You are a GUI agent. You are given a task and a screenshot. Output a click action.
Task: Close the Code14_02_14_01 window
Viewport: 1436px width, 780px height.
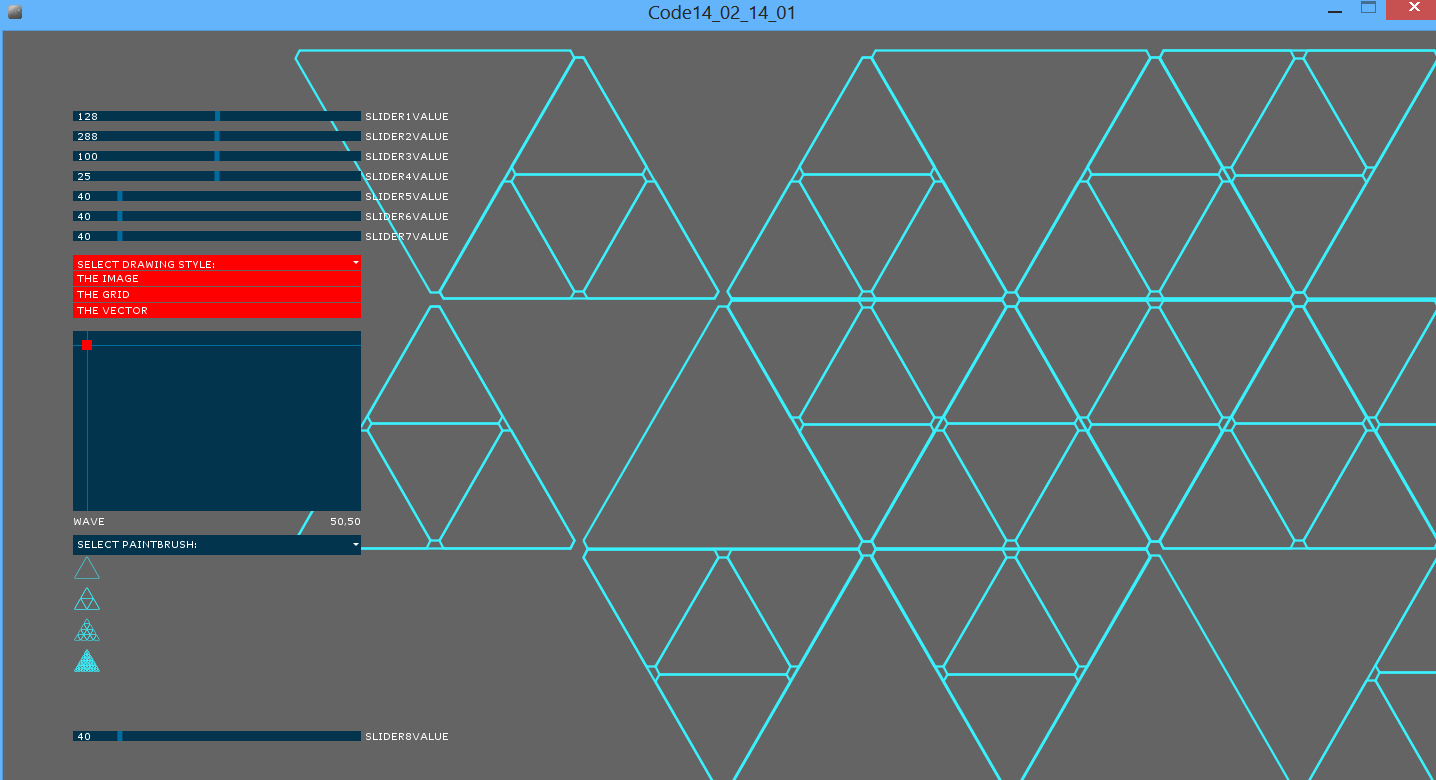point(1413,9)
